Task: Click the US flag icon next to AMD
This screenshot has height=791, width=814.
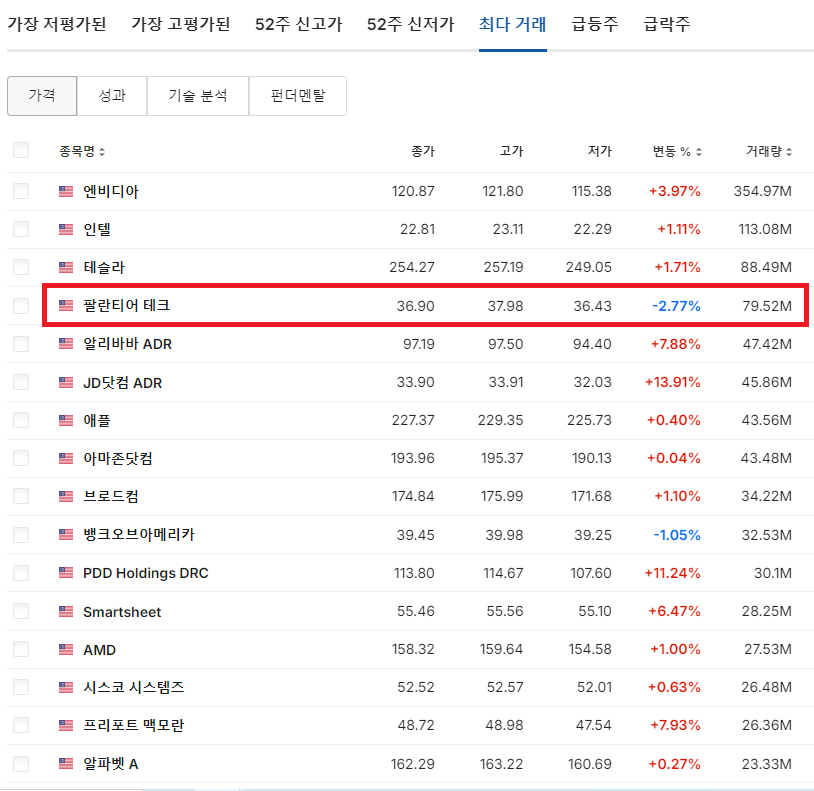Action: coord(66,650)
